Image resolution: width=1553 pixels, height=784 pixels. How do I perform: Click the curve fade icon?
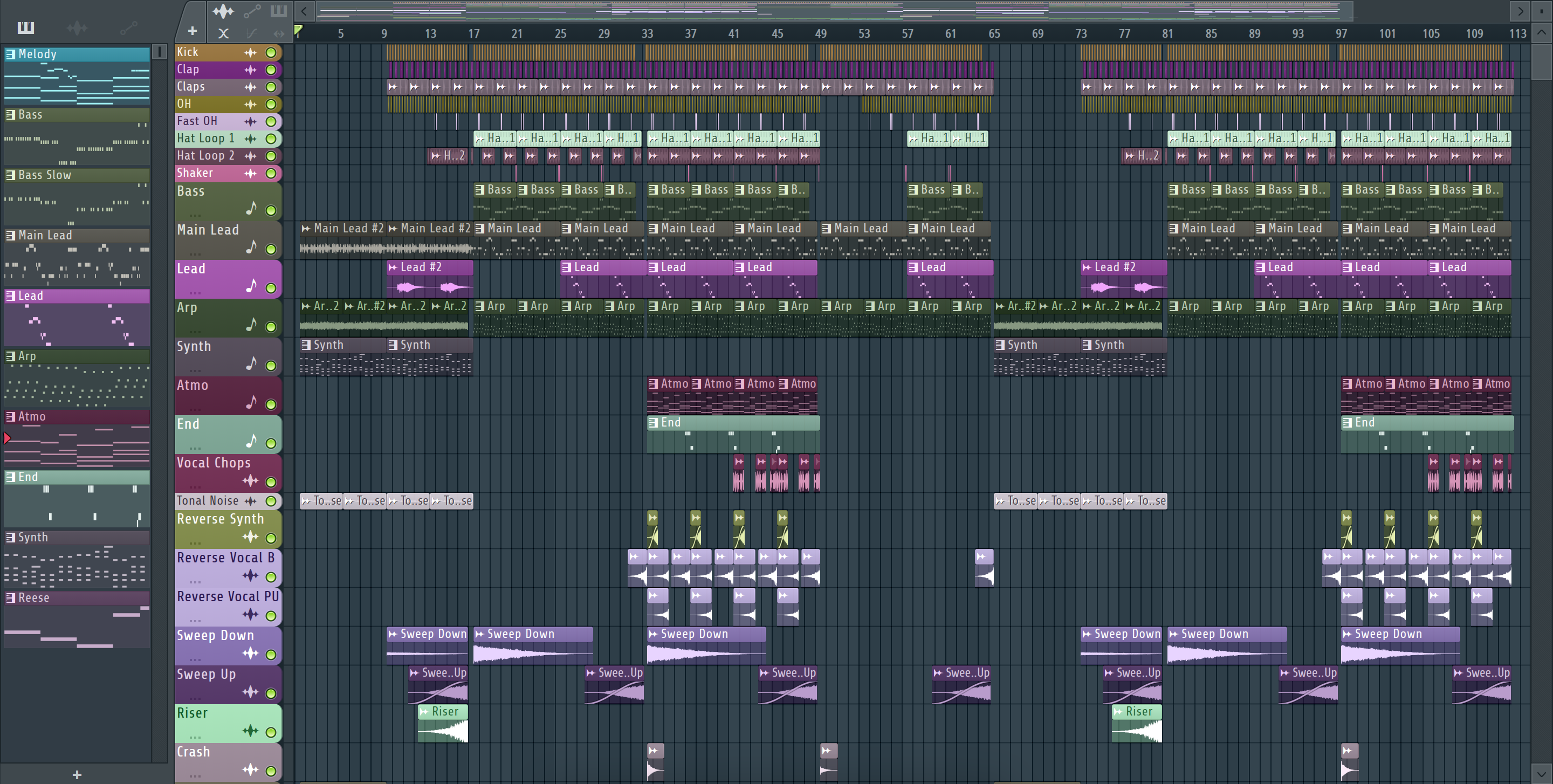pos(252,33)
